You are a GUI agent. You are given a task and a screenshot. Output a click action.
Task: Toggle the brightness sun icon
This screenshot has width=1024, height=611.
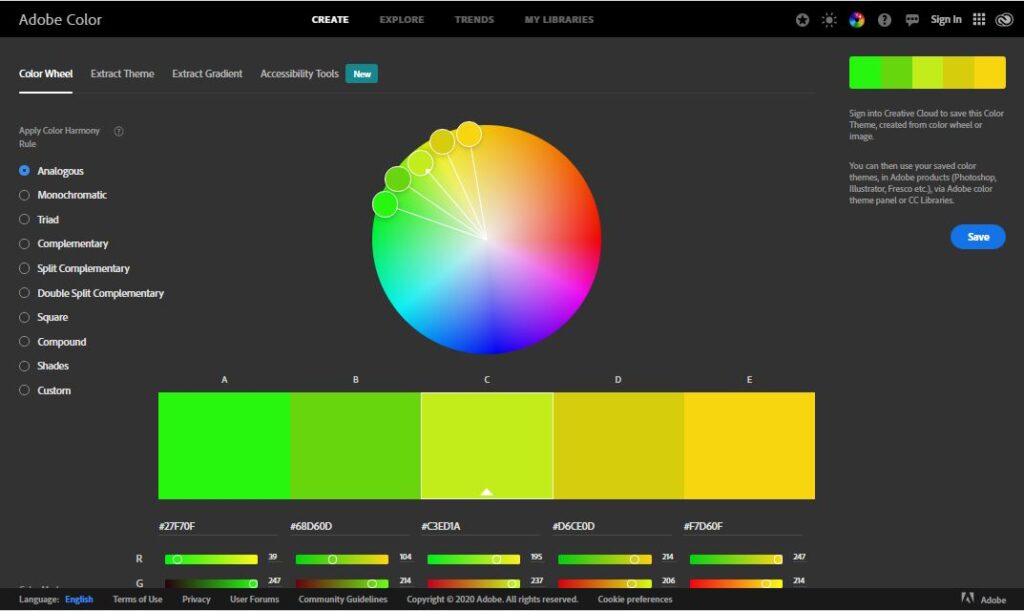tap(829, 20)
